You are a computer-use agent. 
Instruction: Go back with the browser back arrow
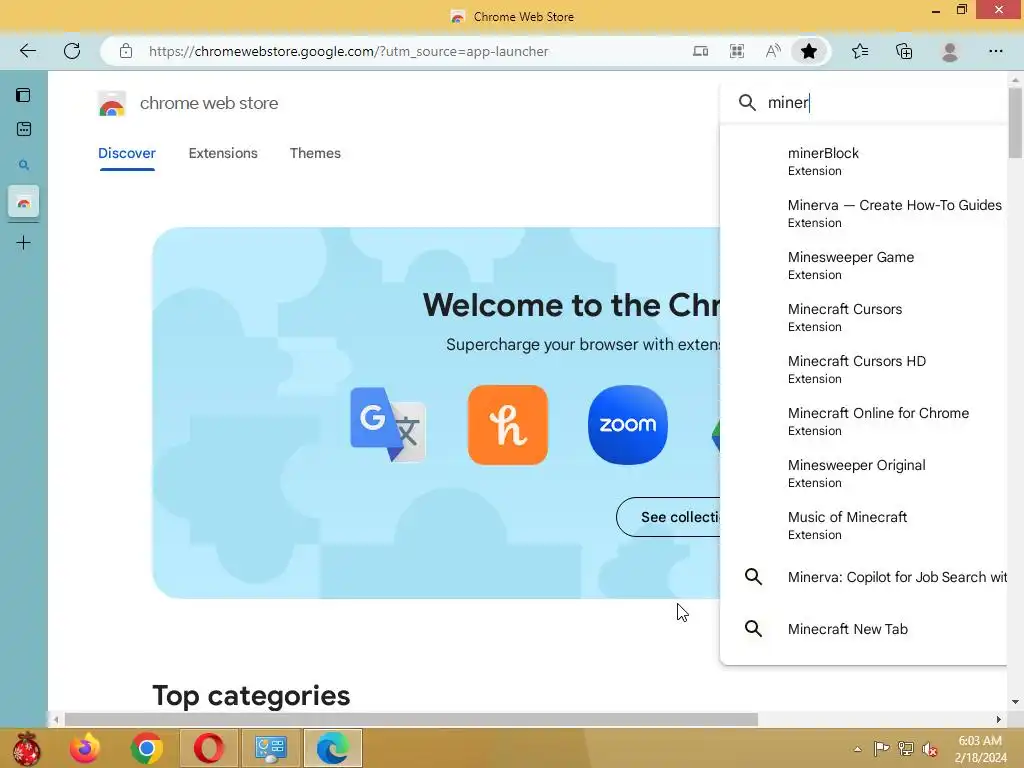27,51
